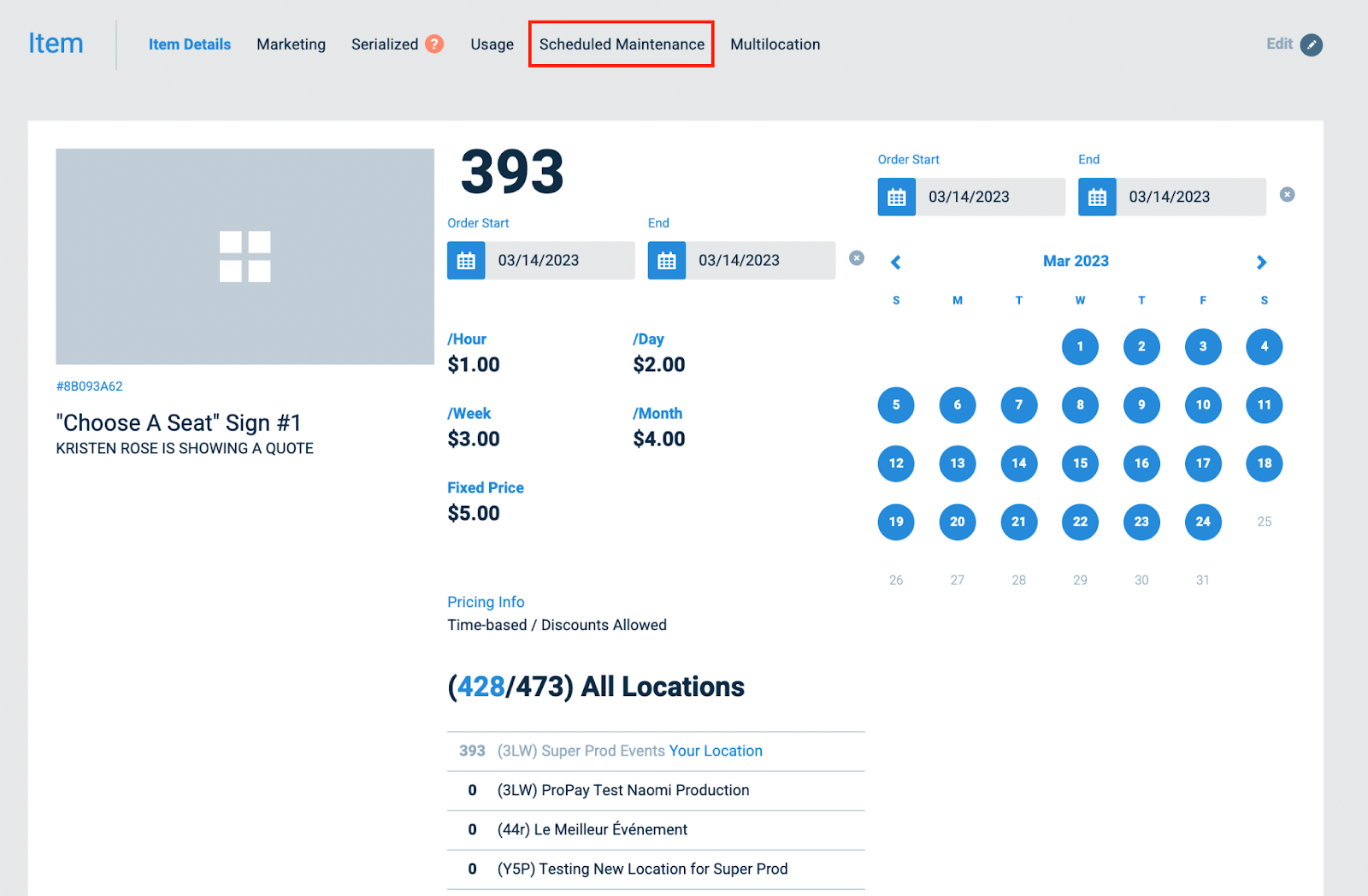
Task: Open the Order Start calendar picker below quantity
Action: (465, 260)
